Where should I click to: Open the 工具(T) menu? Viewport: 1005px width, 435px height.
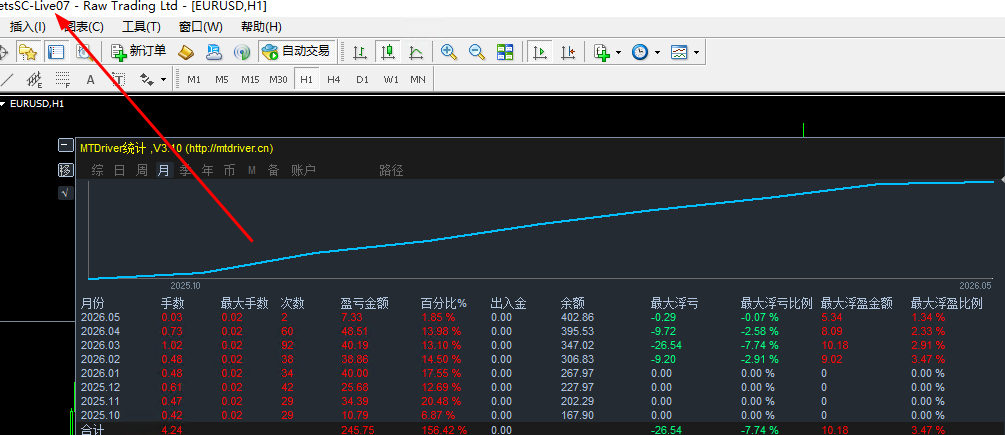(141, 27)
